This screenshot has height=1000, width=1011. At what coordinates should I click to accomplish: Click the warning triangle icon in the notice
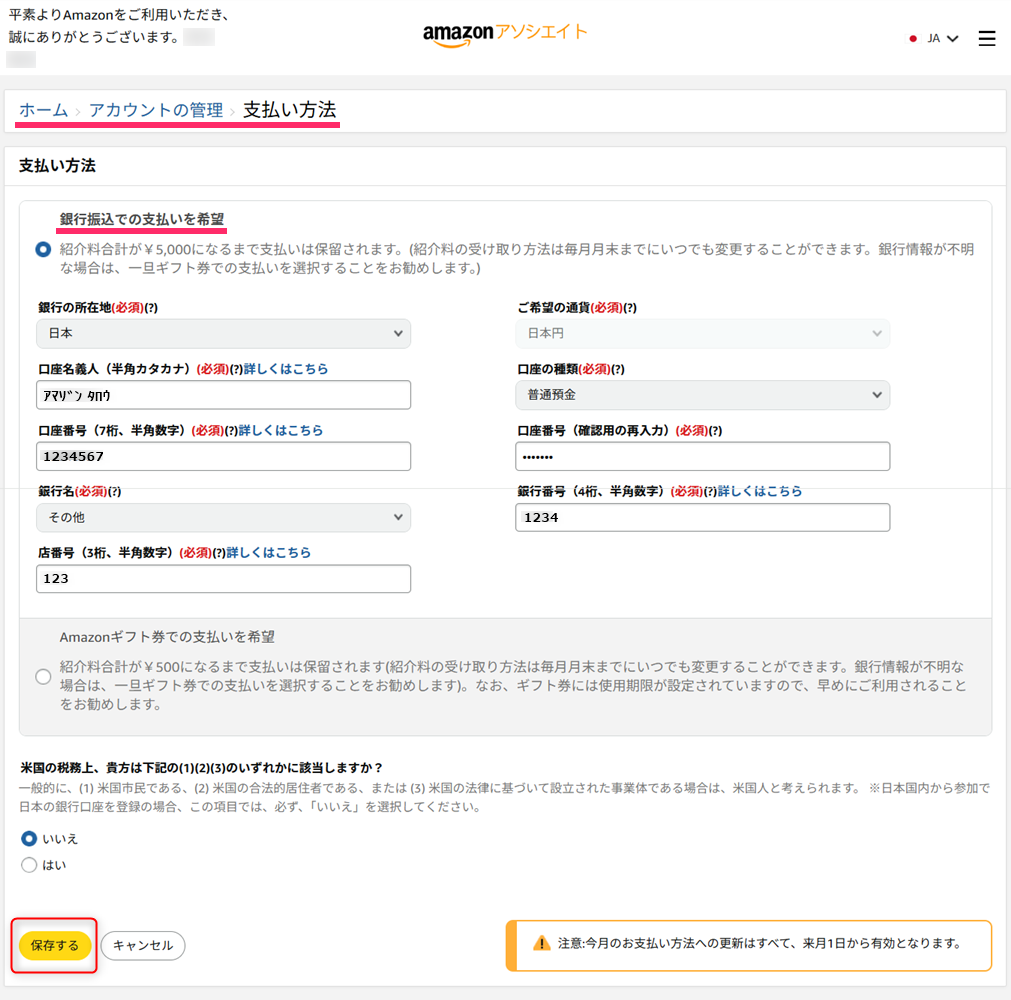(x=542, y=943)
